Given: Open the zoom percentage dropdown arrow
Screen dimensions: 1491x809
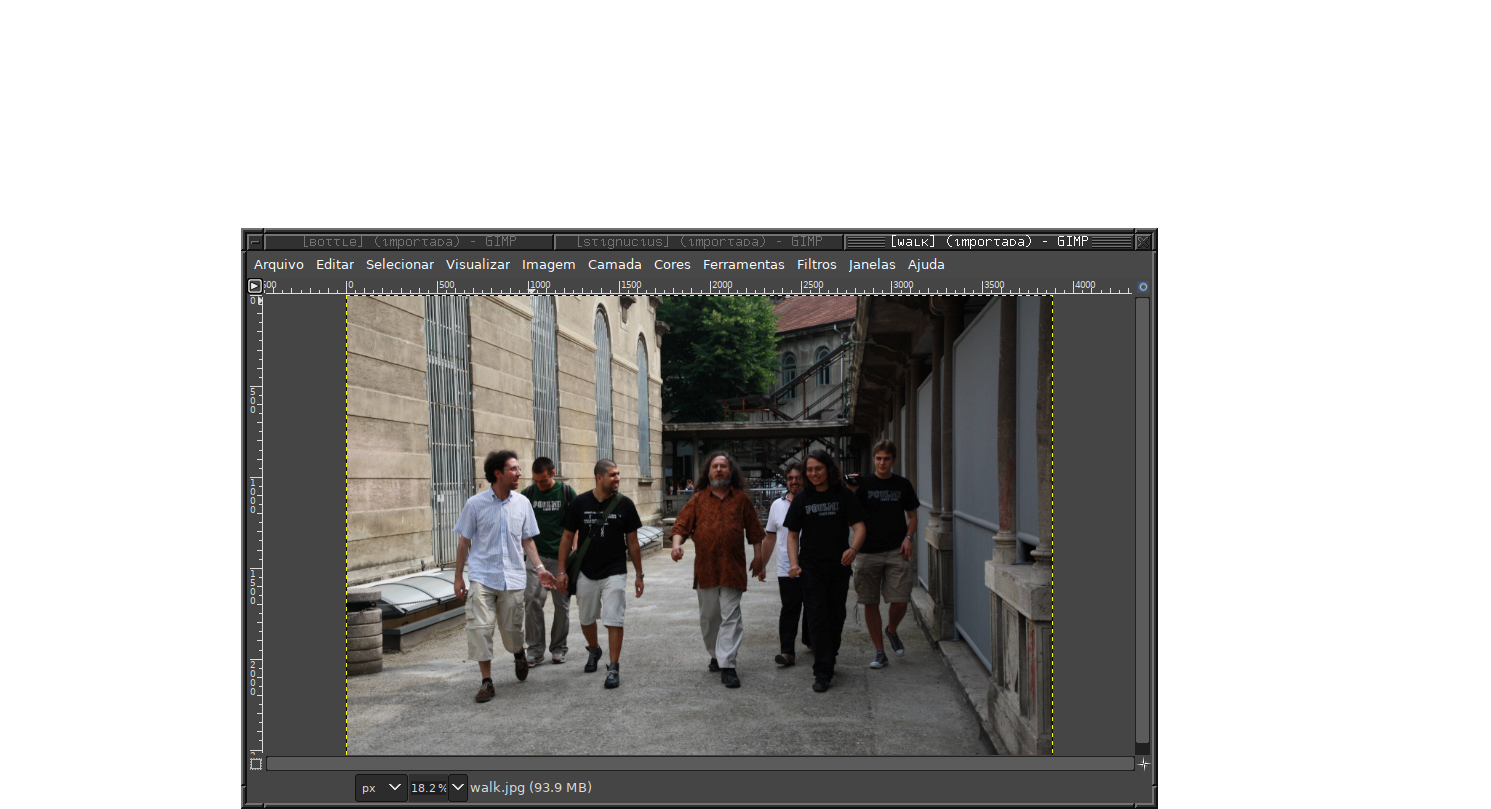Looking at the screenshot, I should 458,788.
